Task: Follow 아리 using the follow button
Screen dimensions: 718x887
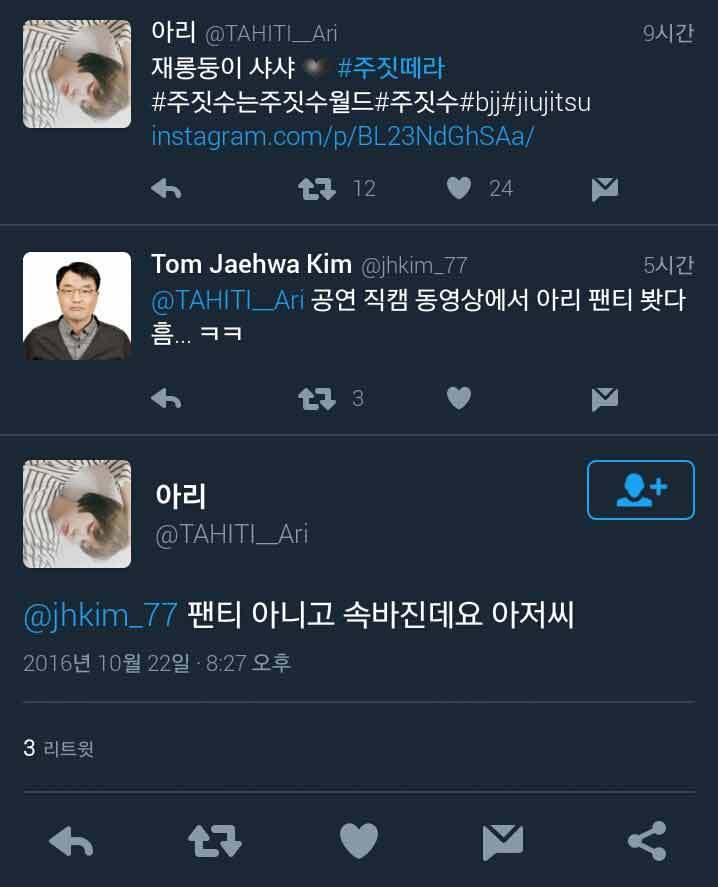Action: point(640,490)
